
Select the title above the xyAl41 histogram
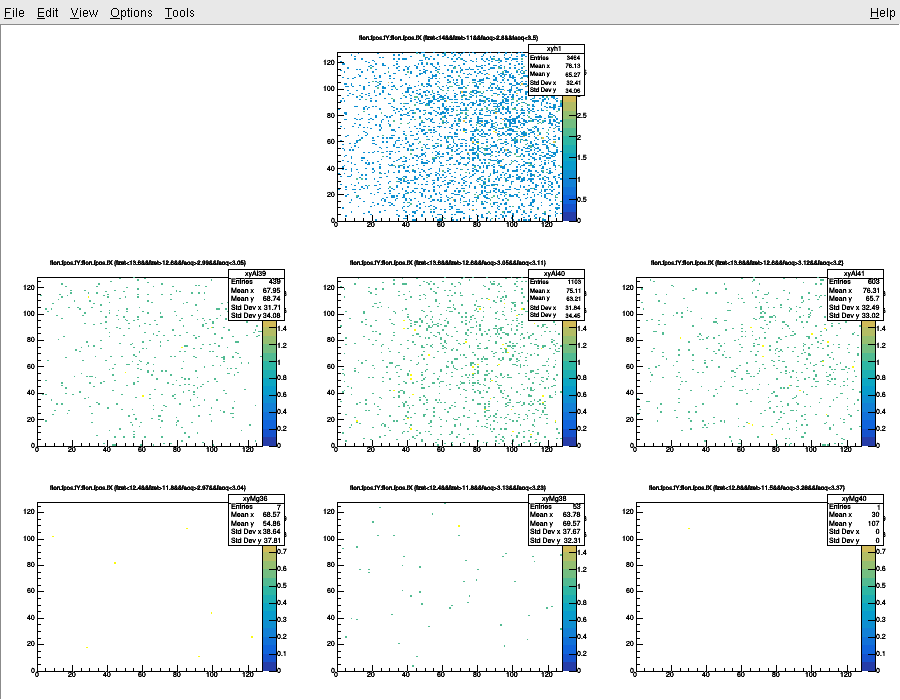[x=747, y=263]
